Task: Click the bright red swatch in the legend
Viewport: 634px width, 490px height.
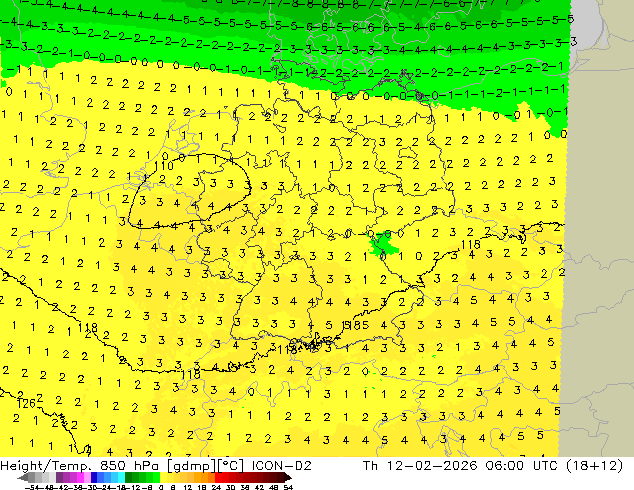Action: point(218,478)
